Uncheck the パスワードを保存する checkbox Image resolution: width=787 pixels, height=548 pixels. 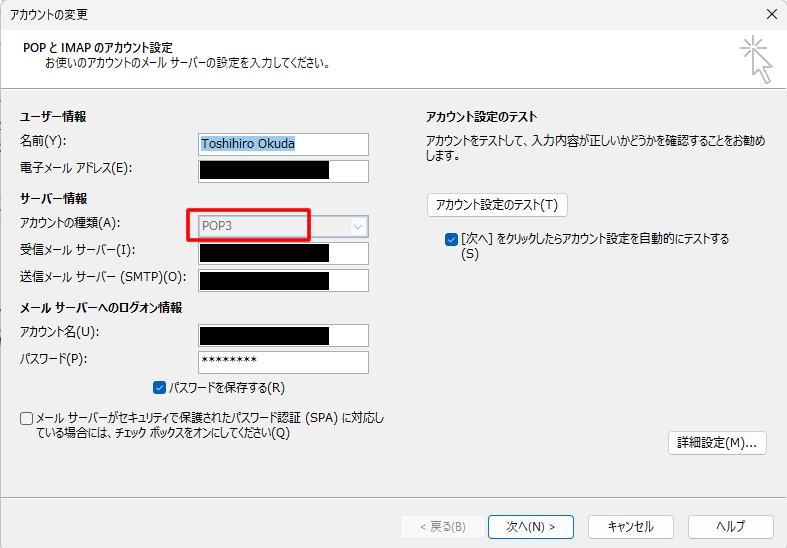tap(160, 388)
